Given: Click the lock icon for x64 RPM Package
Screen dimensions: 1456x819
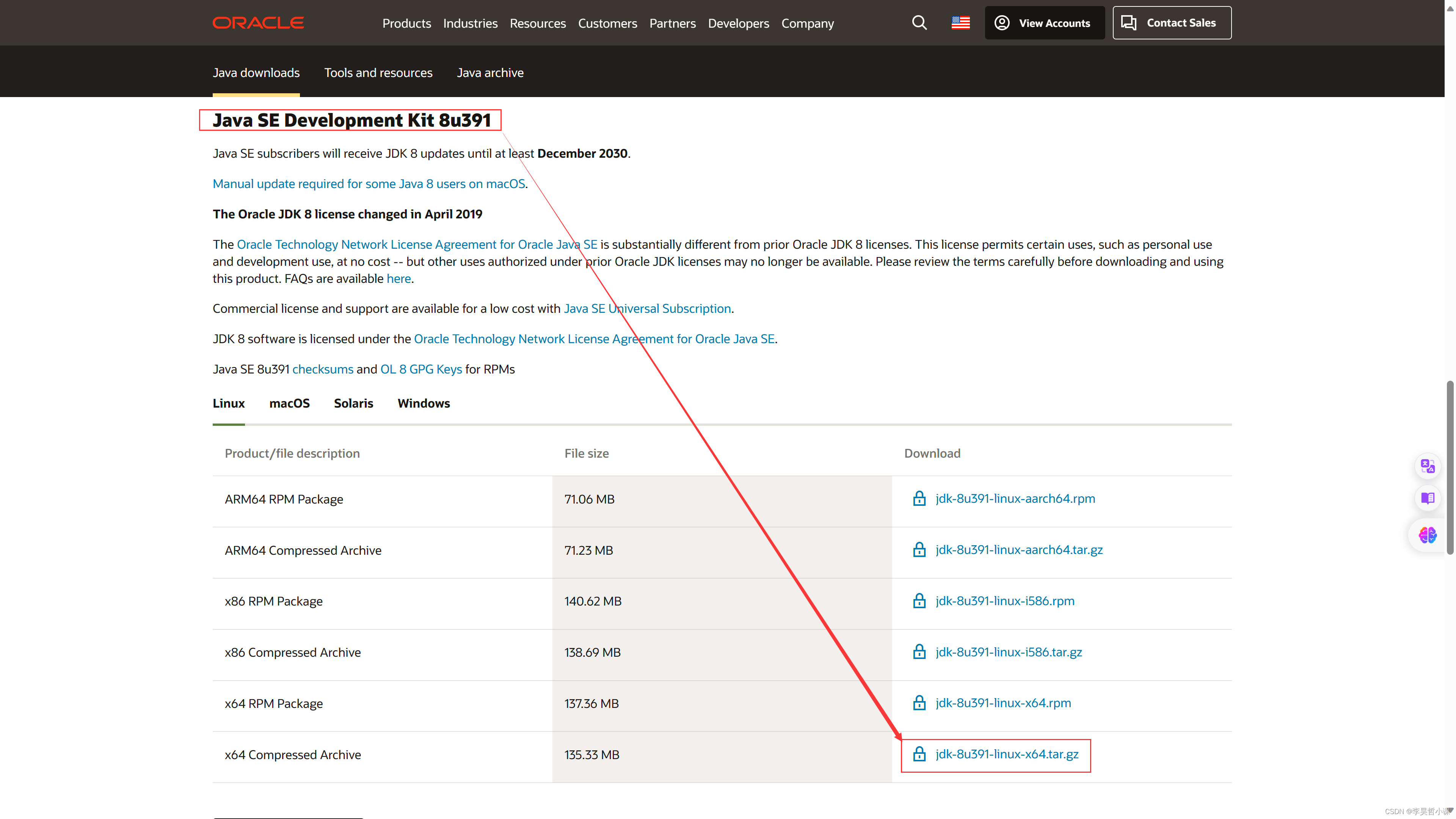Looking at the screenshot, I should click(918, 702).
